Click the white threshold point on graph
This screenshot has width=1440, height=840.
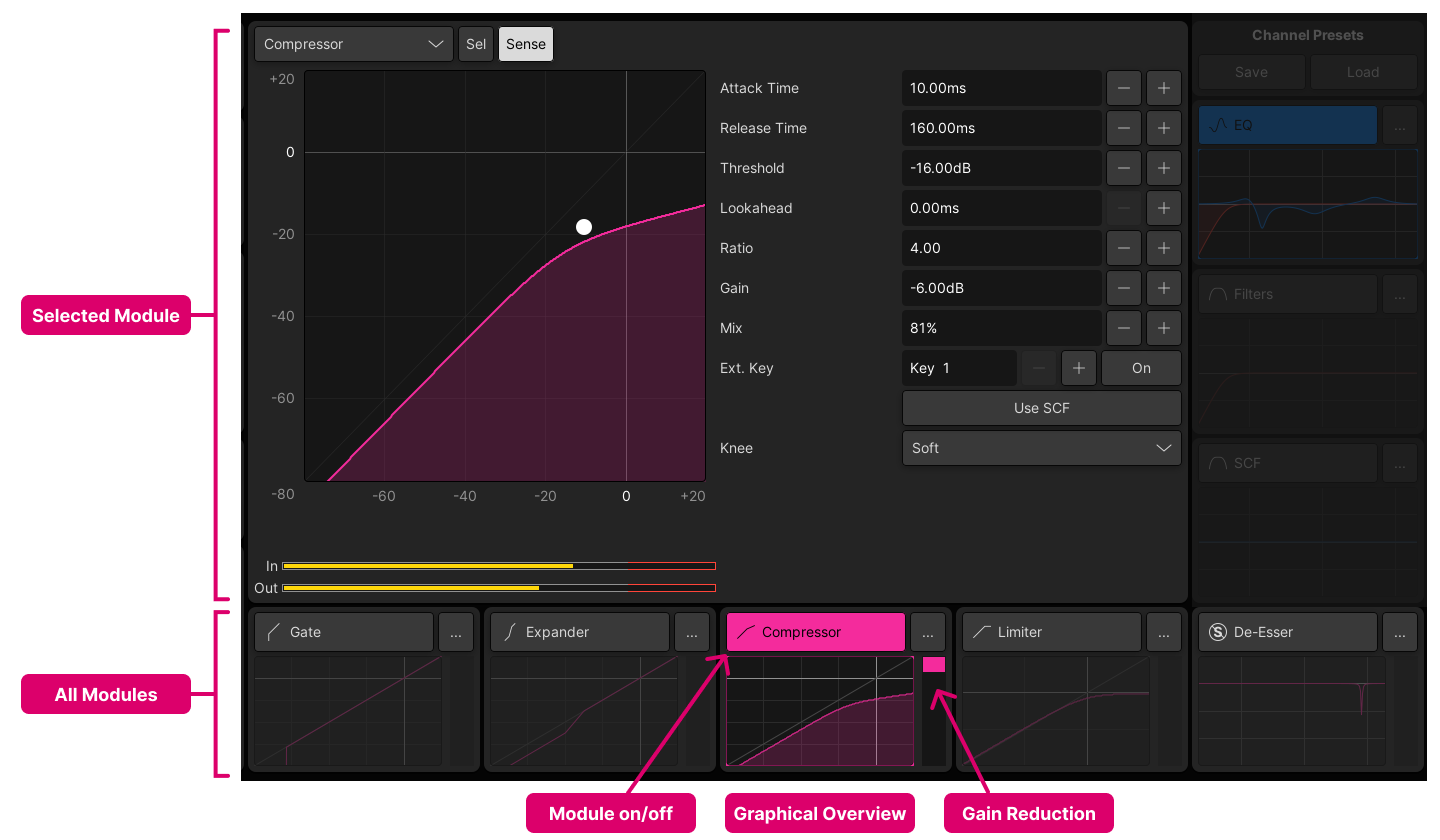point(584,227)
